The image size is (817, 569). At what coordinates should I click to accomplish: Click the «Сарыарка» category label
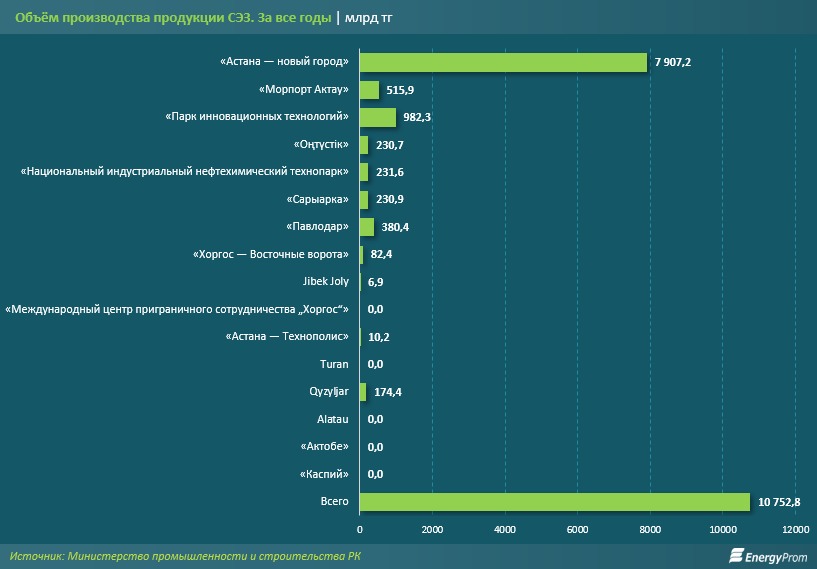pyautogui.click(x=318, y=200)
